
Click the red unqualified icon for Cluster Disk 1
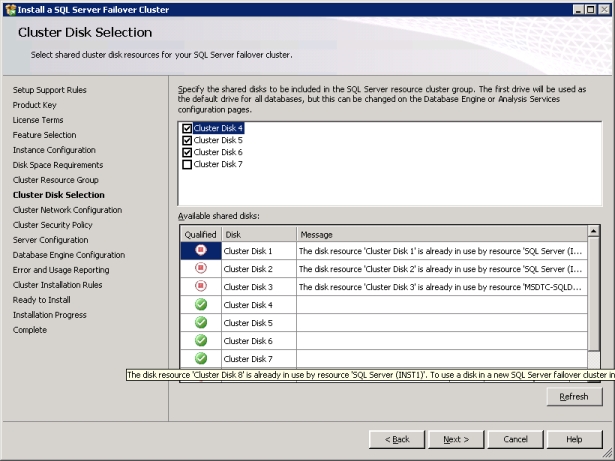201,250
